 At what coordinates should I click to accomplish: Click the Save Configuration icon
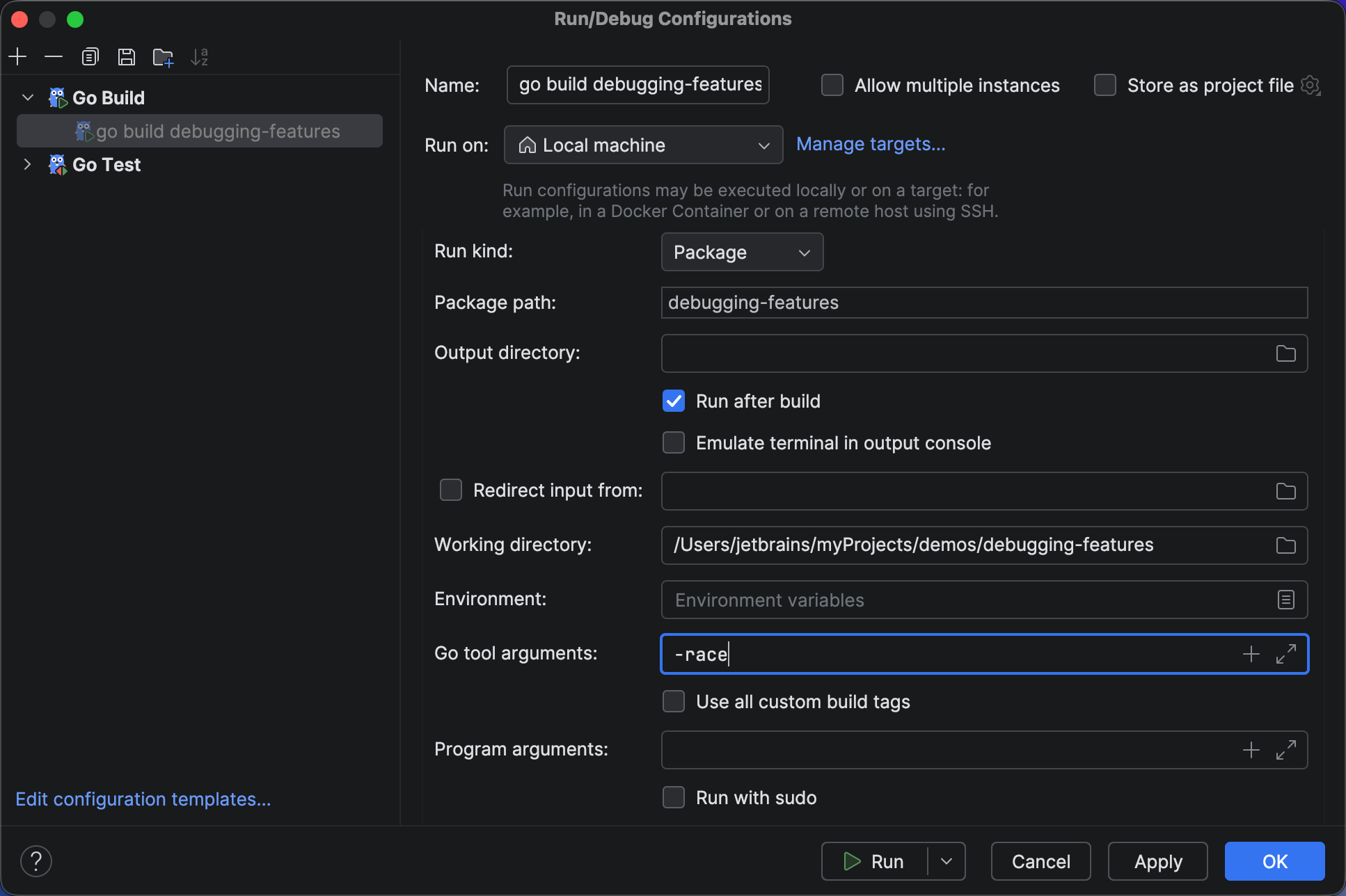[x=126, y=56]
